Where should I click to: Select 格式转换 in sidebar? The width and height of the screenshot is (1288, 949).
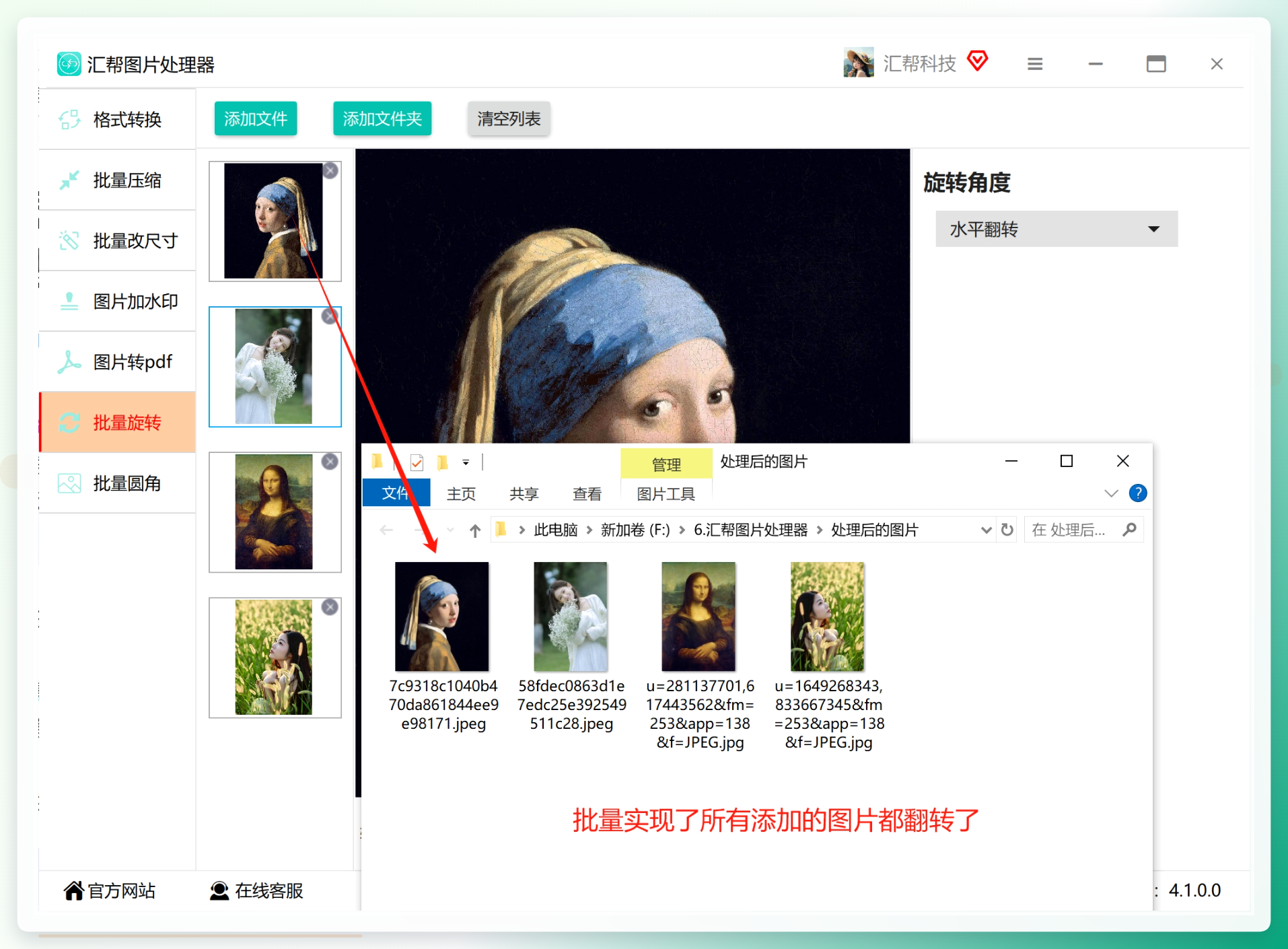(117, 120)
